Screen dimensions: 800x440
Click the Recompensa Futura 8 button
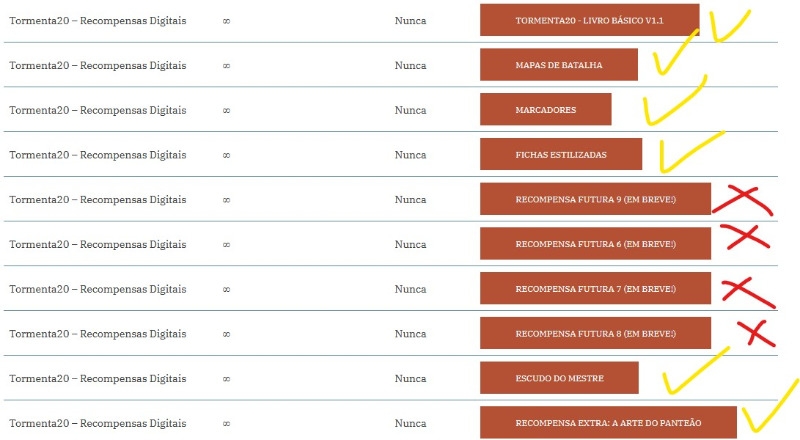(x=595, y=333)
